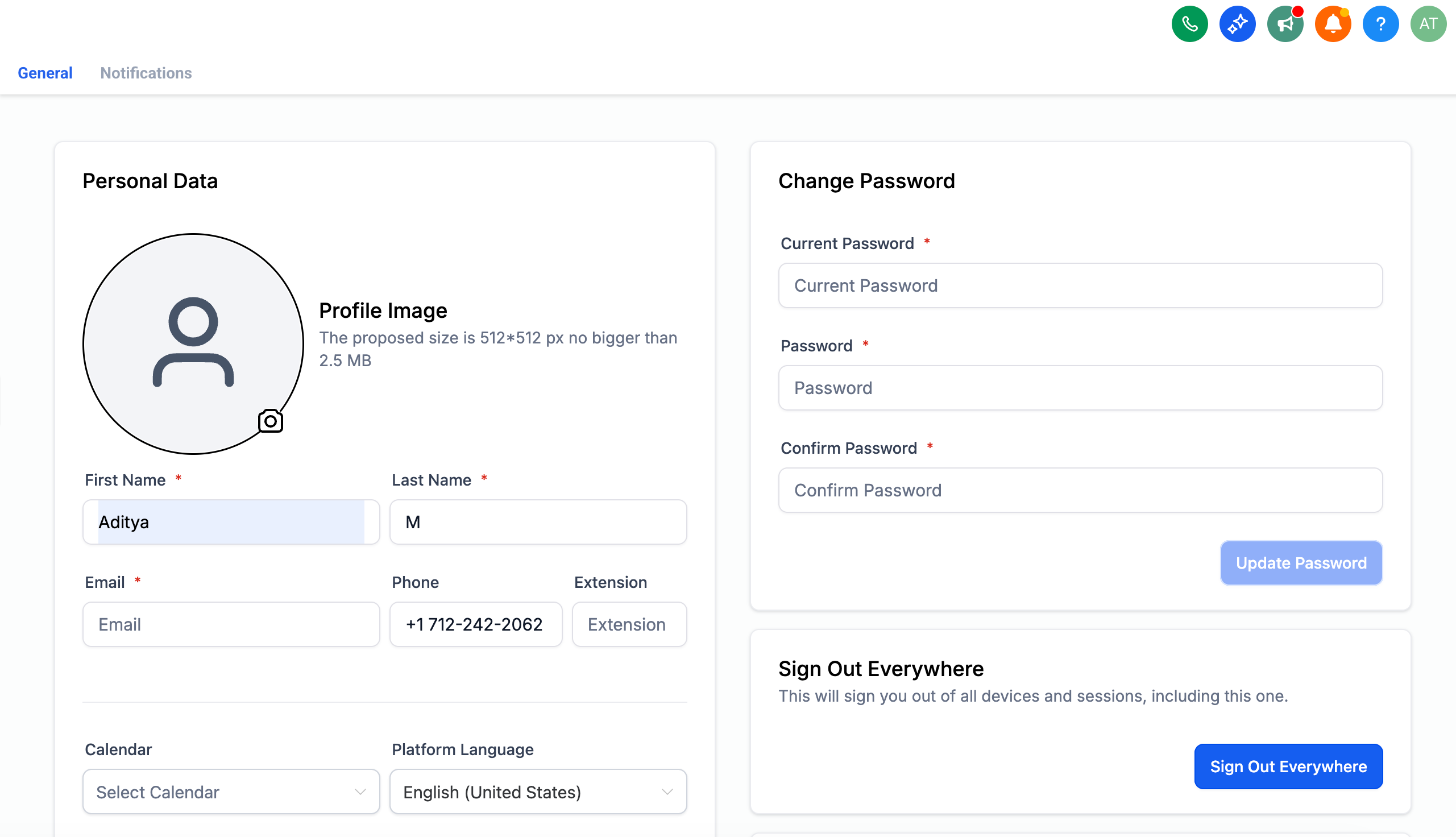Click the Update Password button
The image size is (1456, 837).
[x=1301, y=563]
